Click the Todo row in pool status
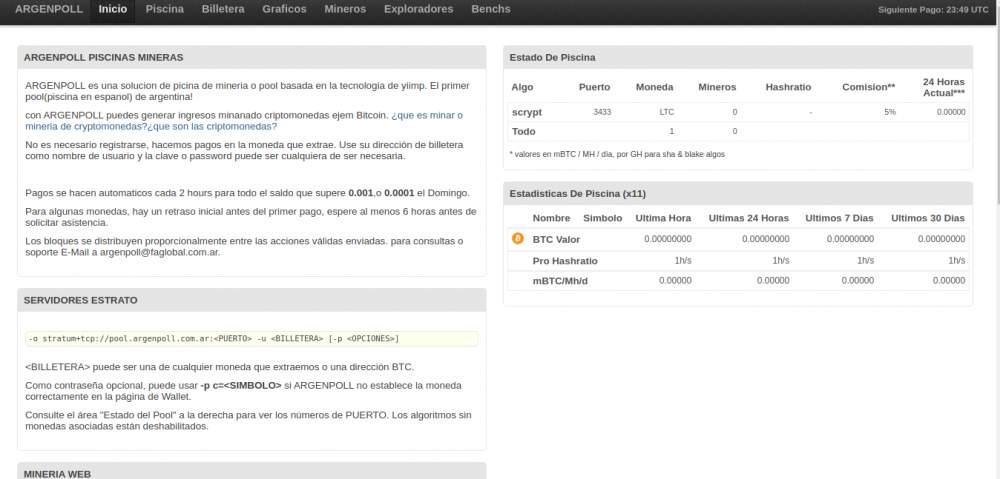1000x479 pixels. tap(524, 131)
